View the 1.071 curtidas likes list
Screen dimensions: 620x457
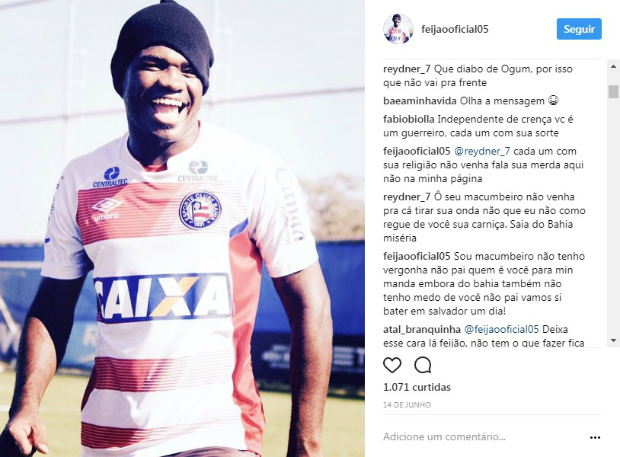click(x=417, y=387)
